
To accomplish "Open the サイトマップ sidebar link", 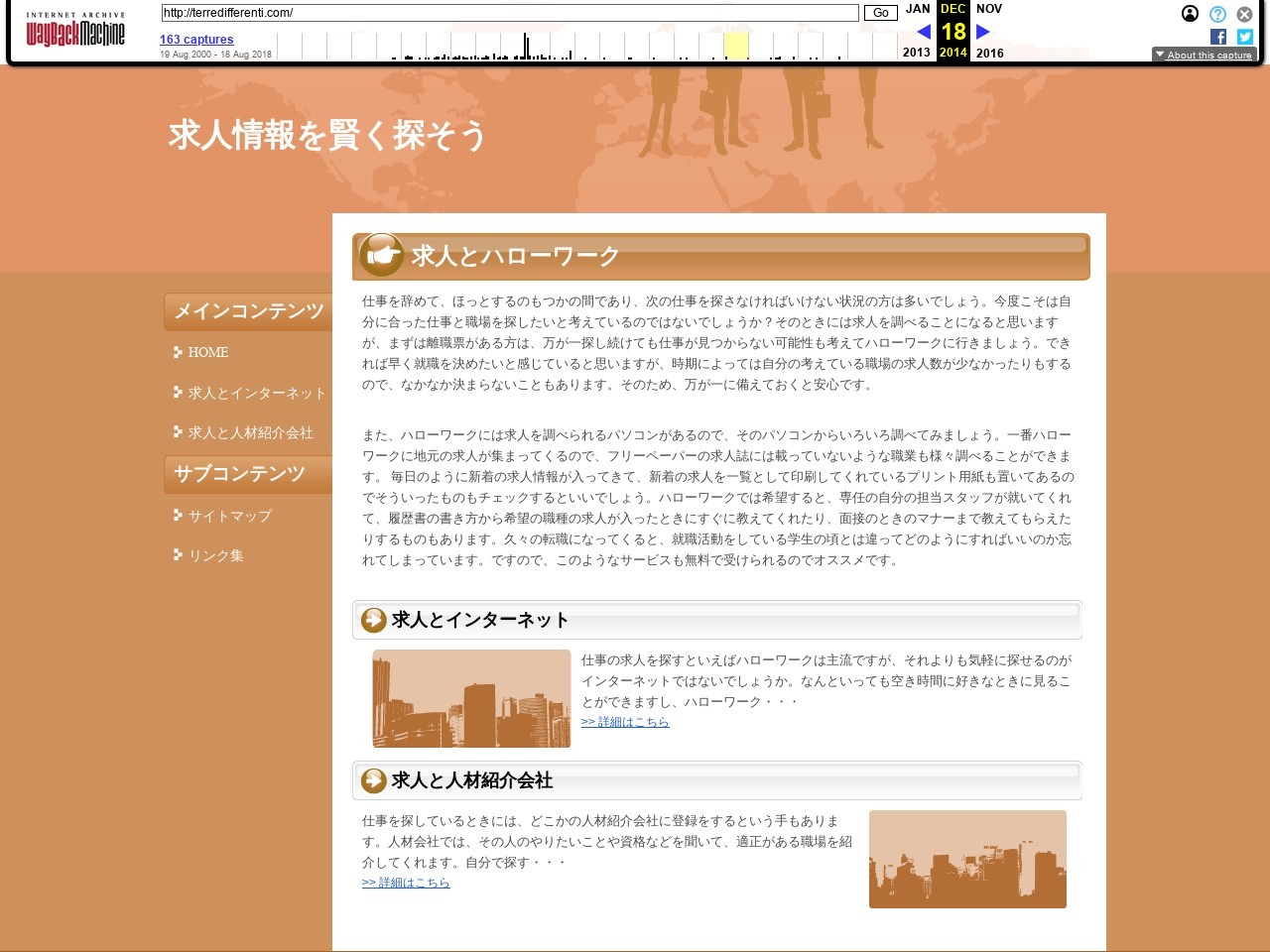I will coord(229,516).
